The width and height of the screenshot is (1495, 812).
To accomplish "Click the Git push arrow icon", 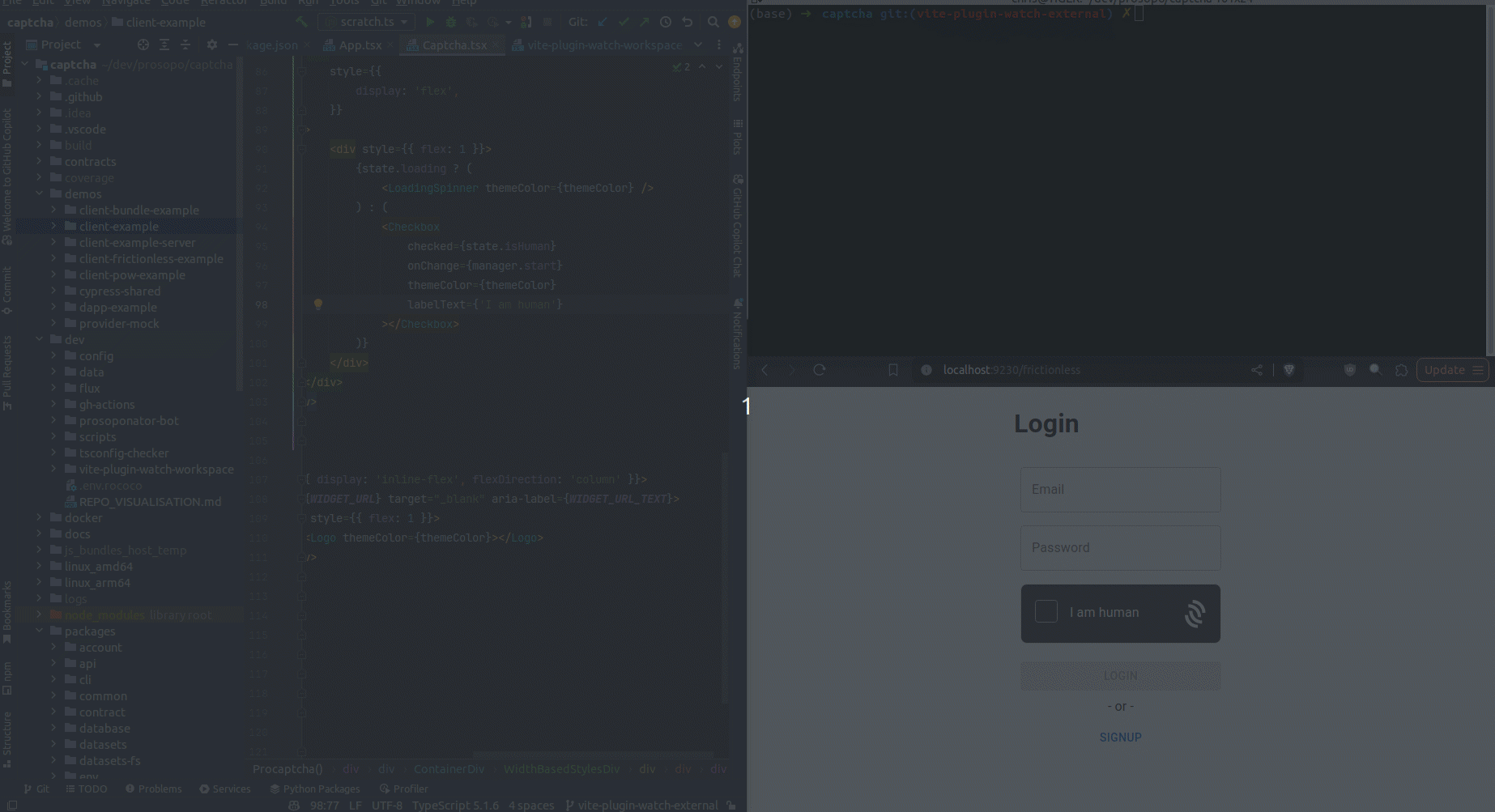I will tap(645, 22).
